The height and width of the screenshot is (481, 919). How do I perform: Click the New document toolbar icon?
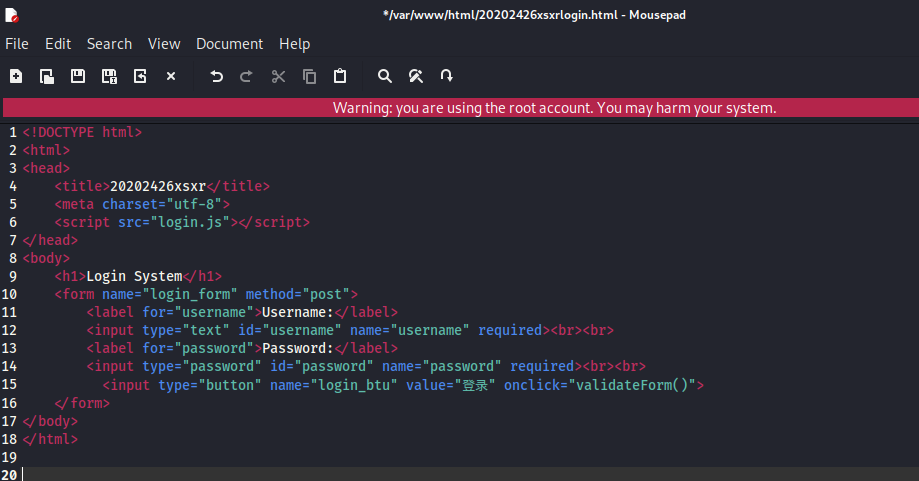[x=16, y=76]
